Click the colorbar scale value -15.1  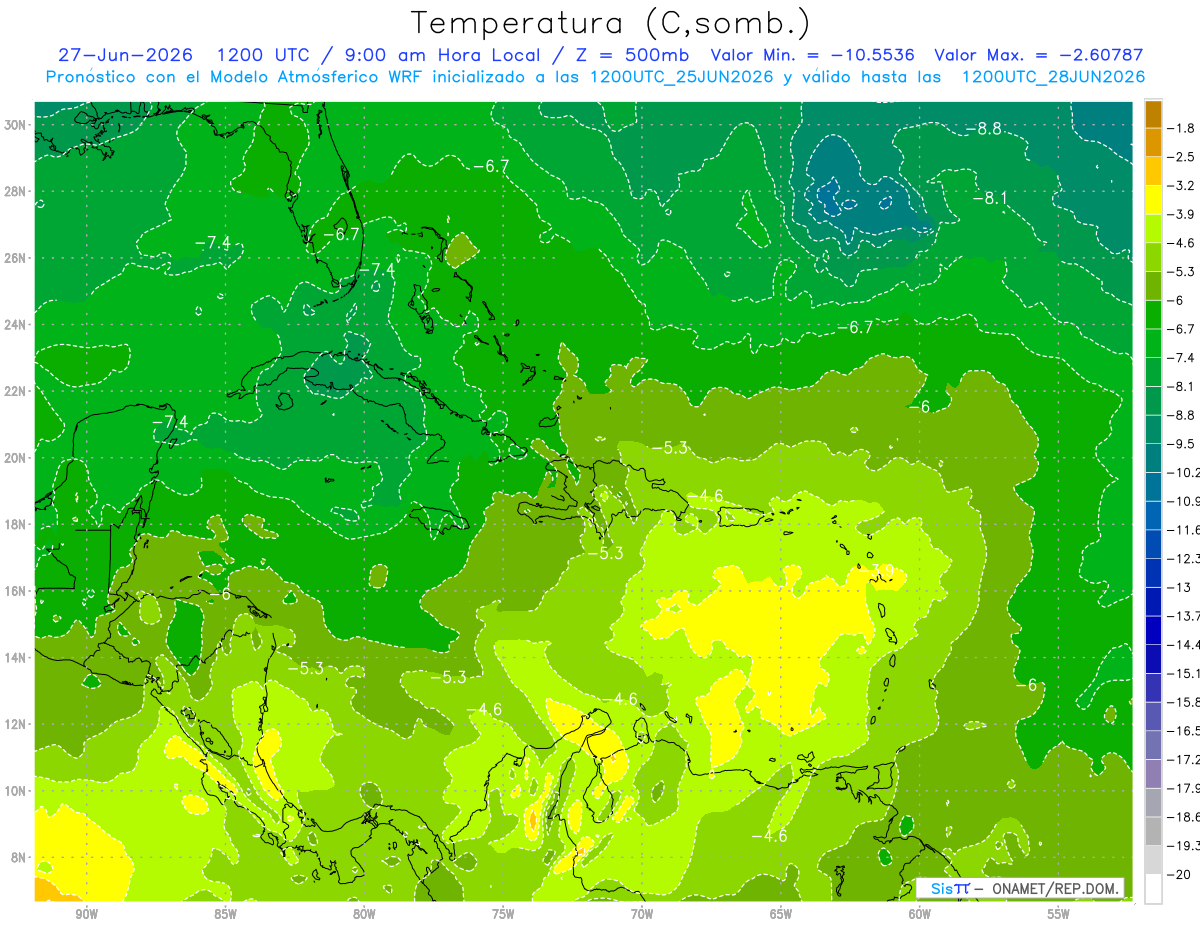click(x=1184, y=674)
